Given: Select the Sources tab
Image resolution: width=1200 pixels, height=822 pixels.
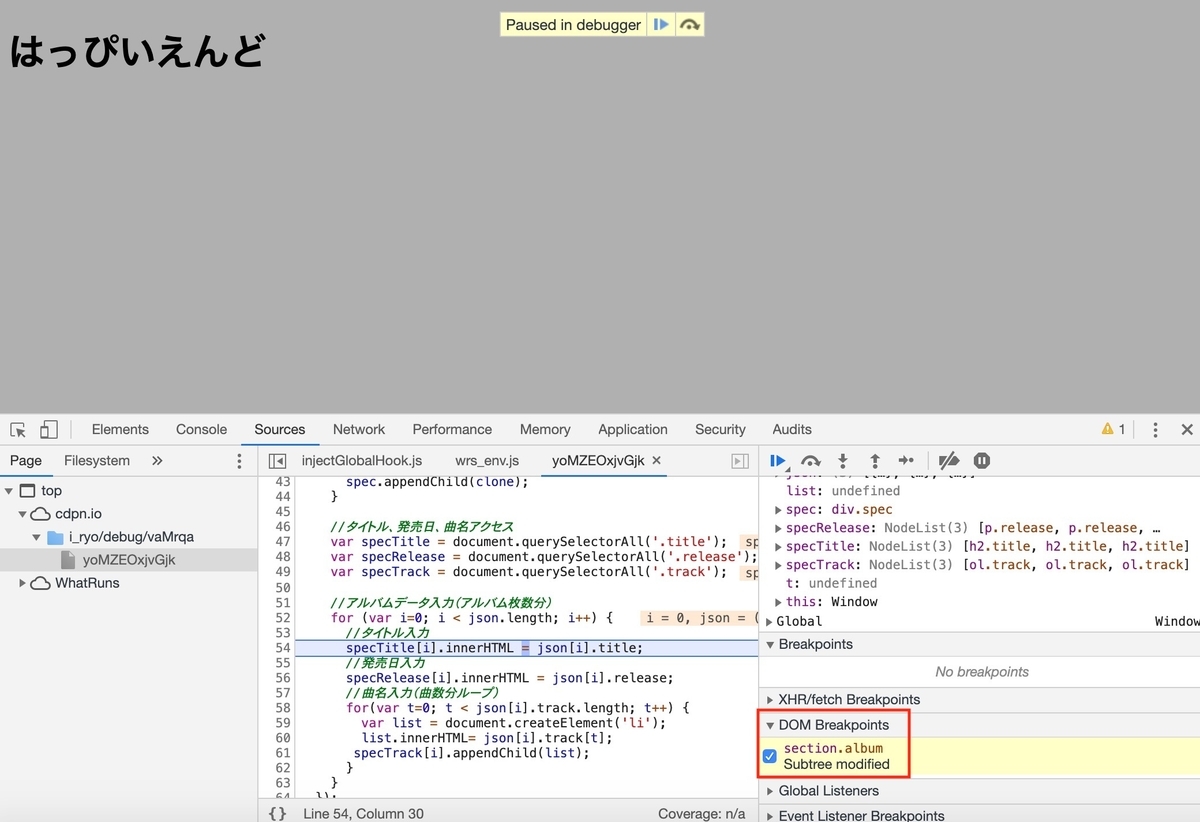Looking at the screenshot, I should click(280, 429).
